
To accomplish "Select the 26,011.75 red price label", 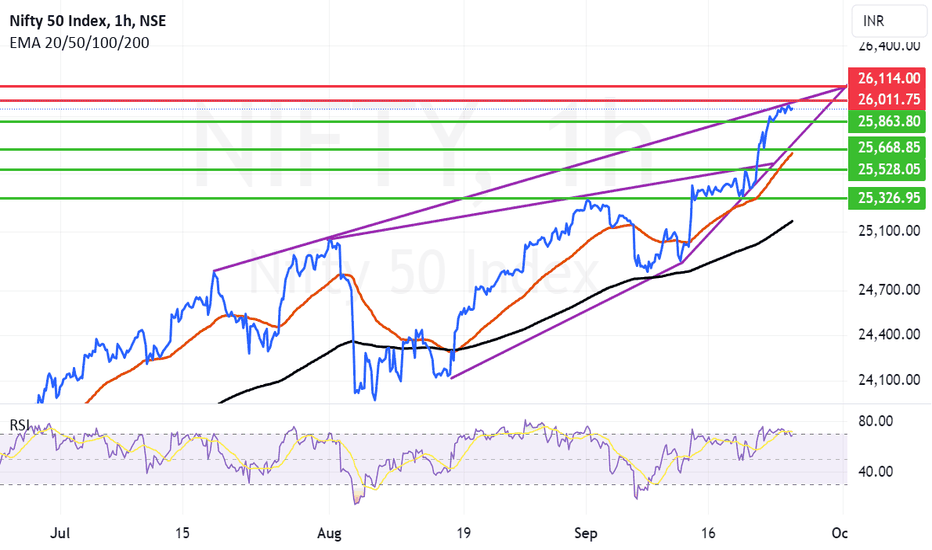I will point(886,99).
